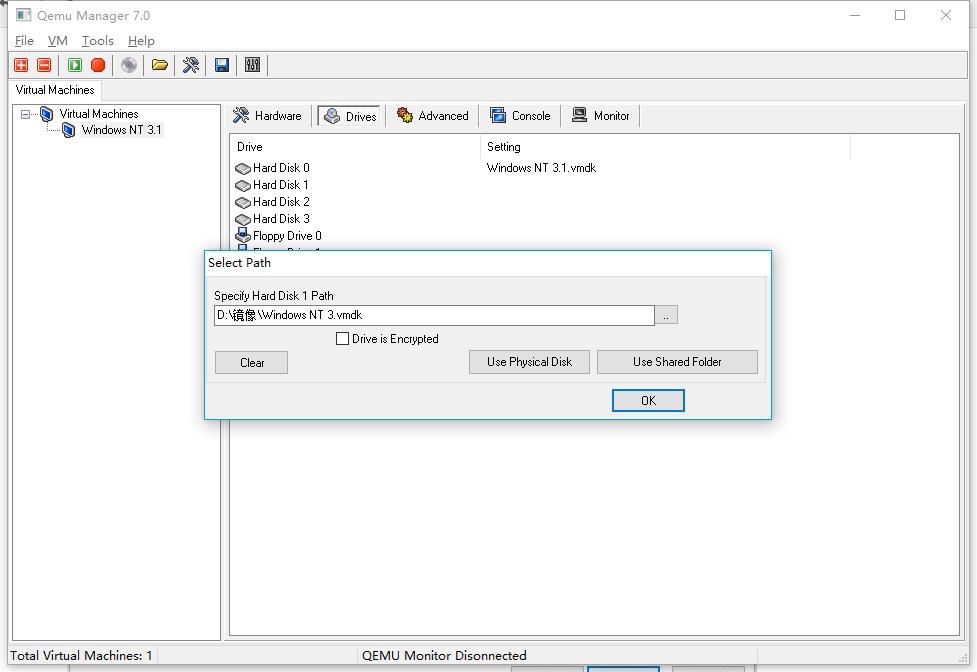
Task: Switch to the Console tab
Action: click(x=520, y=116)
